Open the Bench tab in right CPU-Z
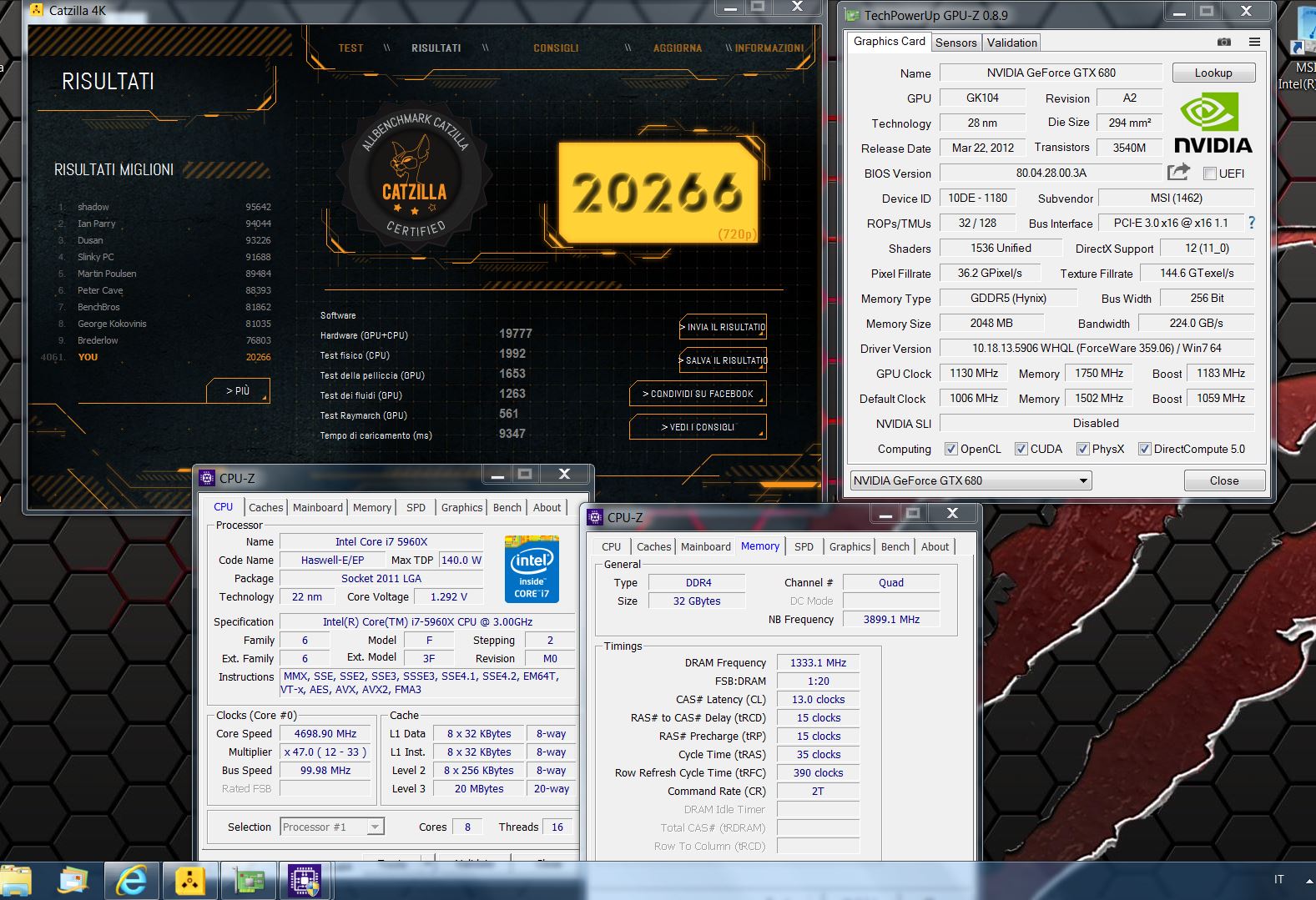Screen dimensions: 1316x900 895,546
